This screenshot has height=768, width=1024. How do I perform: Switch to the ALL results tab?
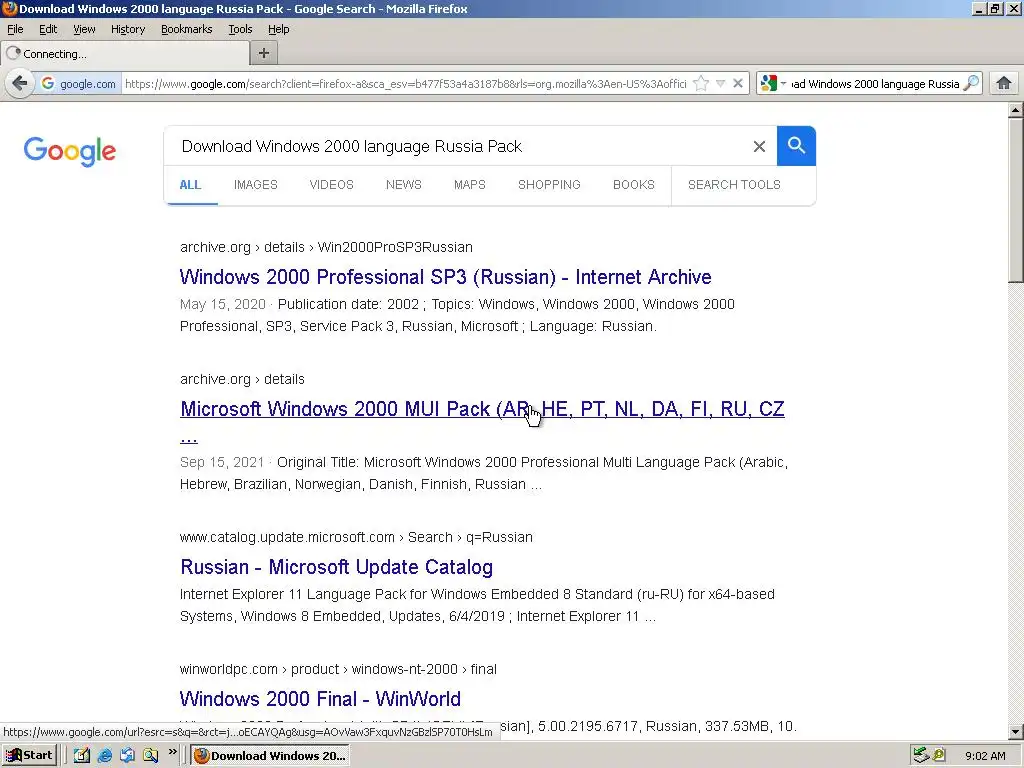tap(190, 185)
